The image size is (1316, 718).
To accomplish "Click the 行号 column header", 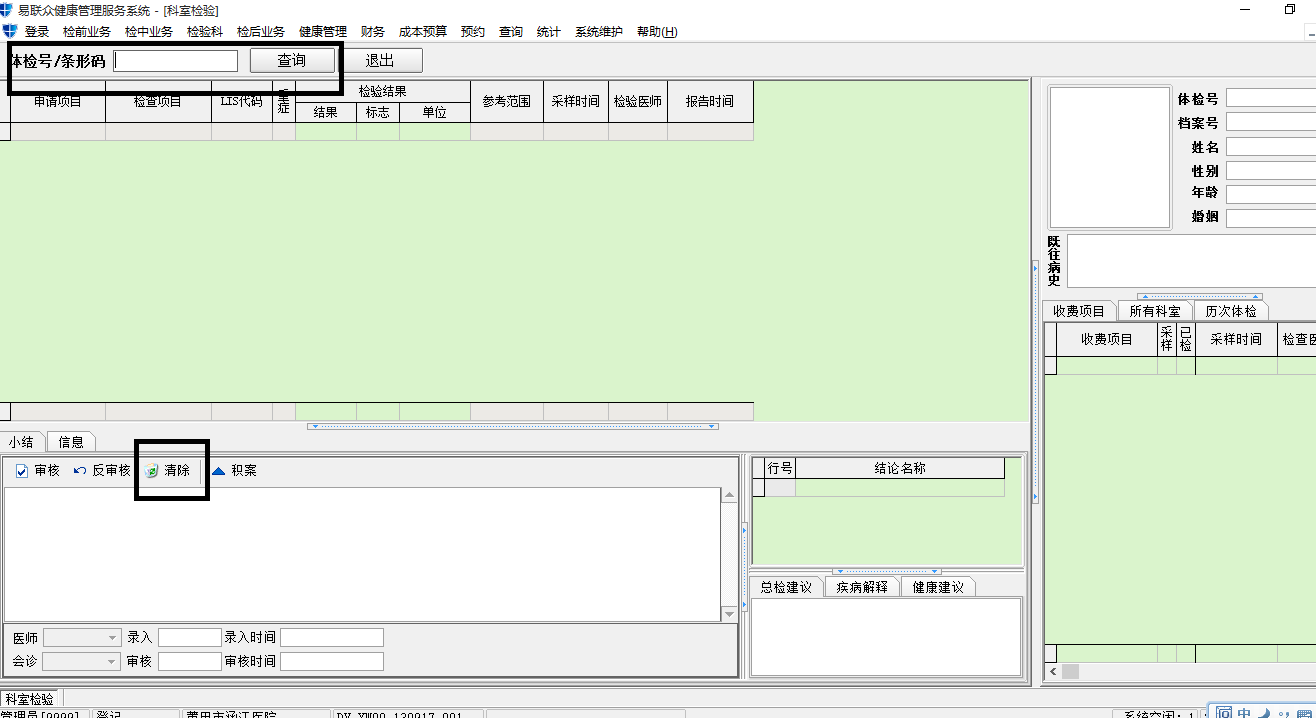I will [780, 468].
